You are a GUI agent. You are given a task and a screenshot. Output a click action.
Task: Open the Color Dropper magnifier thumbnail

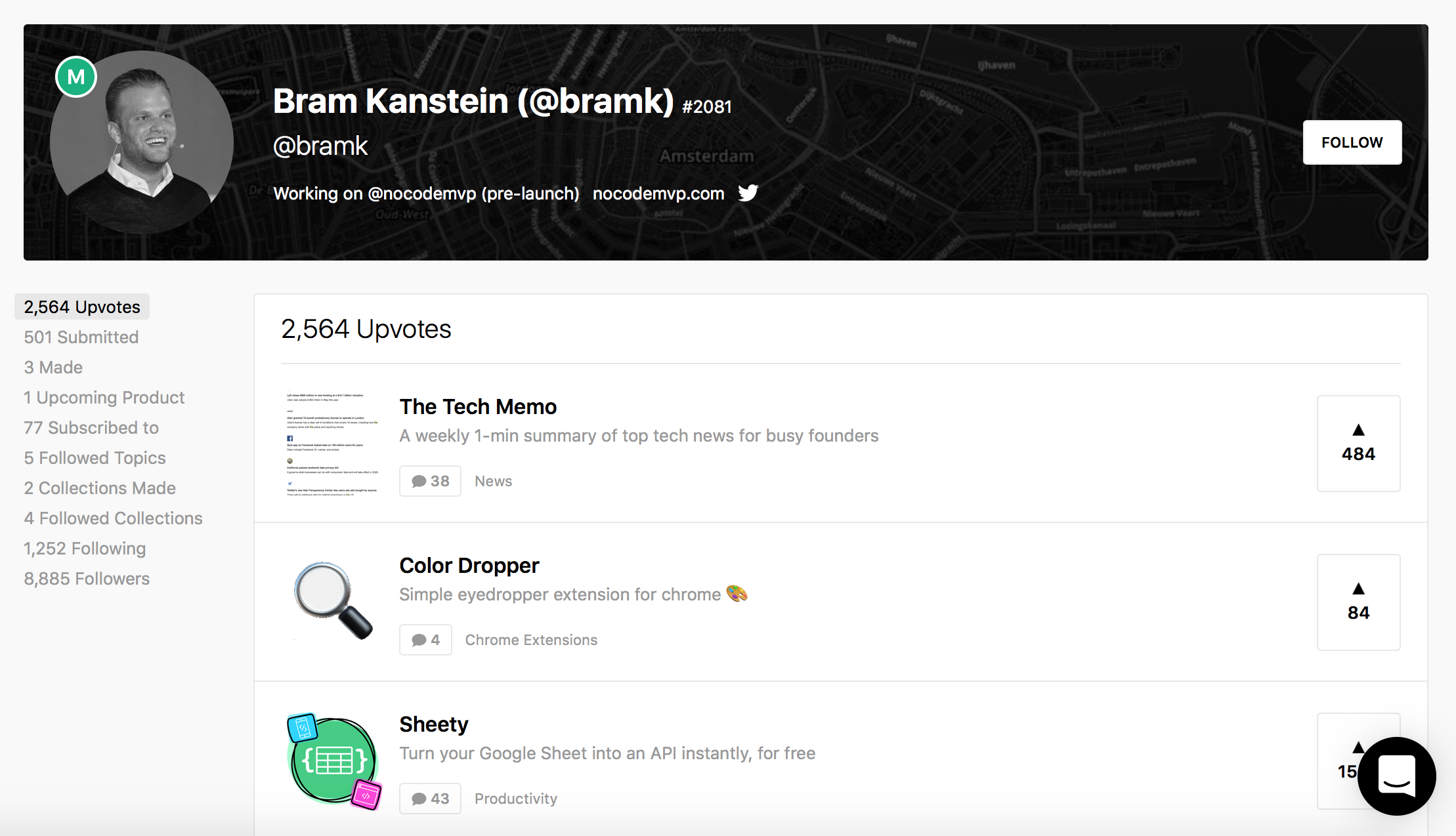pos(332,600)
